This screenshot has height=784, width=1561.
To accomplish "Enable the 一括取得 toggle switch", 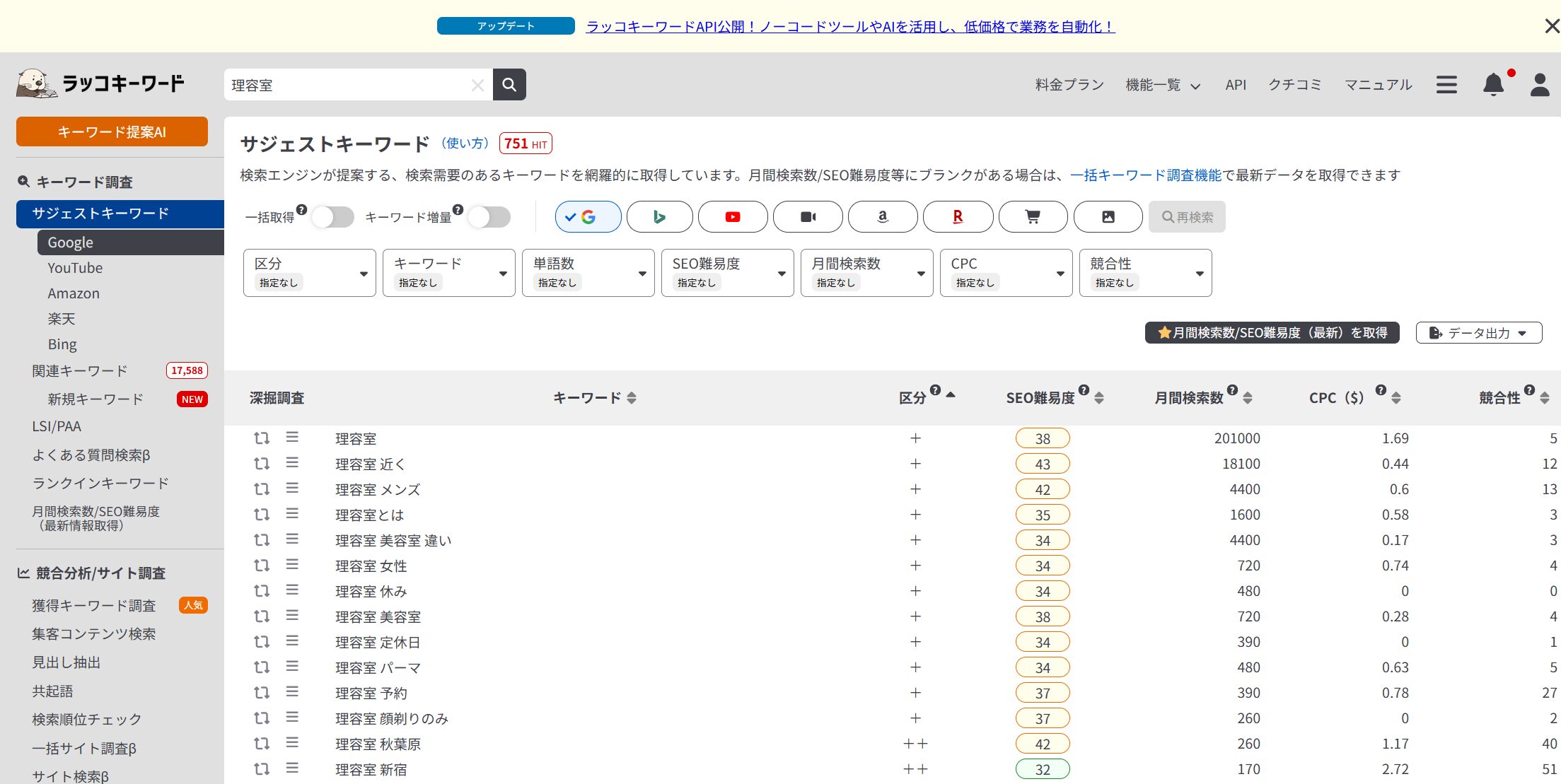I will (x=333, y=217).
